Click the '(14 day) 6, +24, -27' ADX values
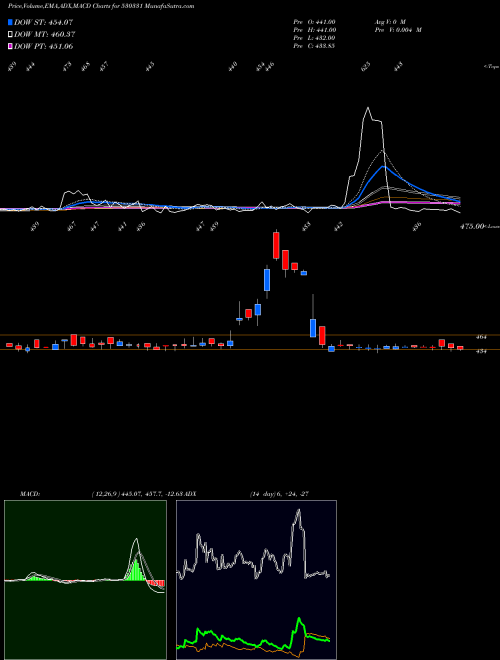 [x=277, y=494]
